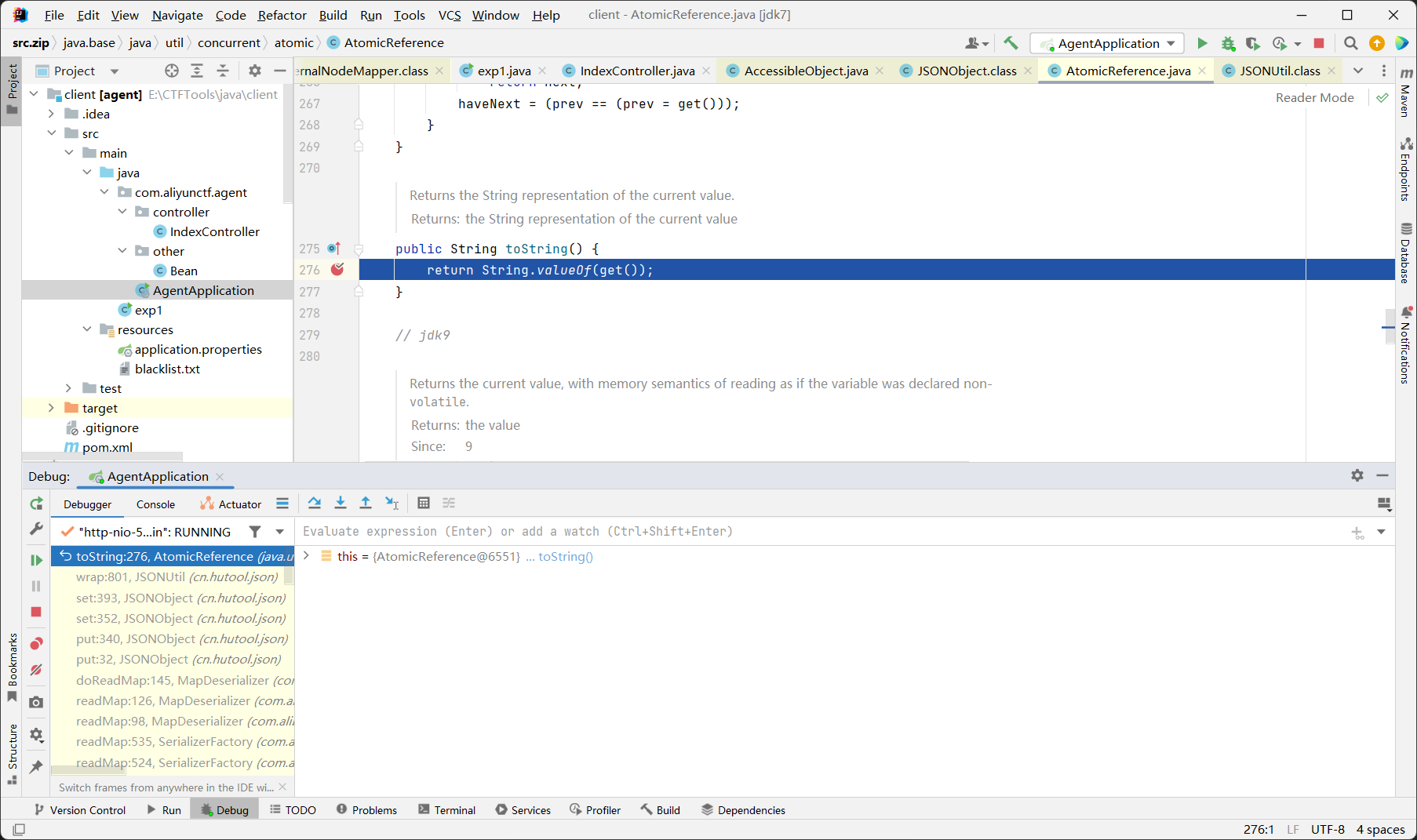Click the pin tab icon in debug sidebar
Screen dimensions: 1417x840
[x=36, y=766]
